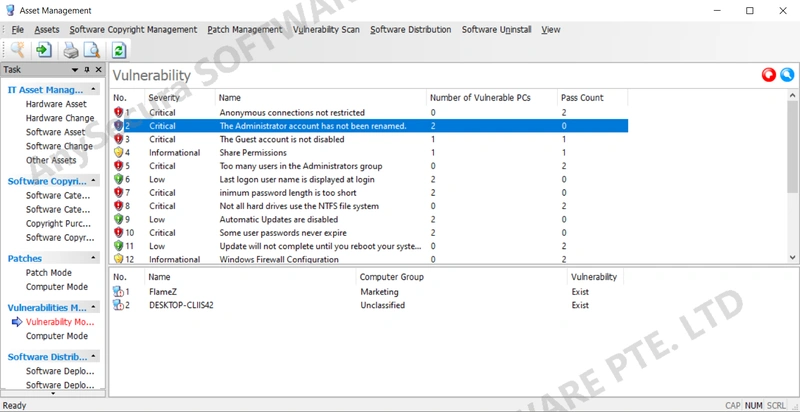Click the green shield icon of row 11
Viewport: 800px width, 412px height.
[118, 245]
